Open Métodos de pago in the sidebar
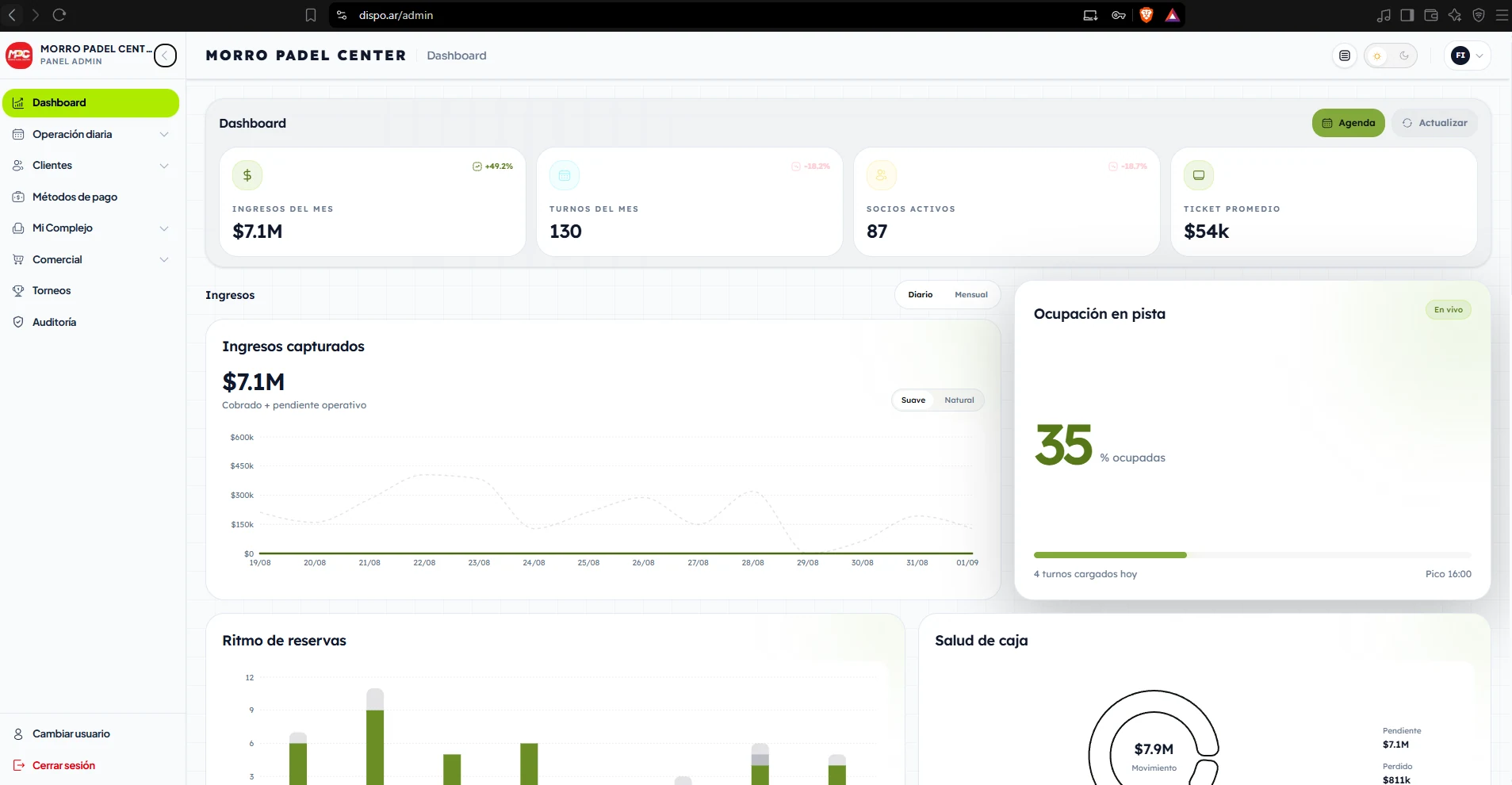 tap(91, 197)
